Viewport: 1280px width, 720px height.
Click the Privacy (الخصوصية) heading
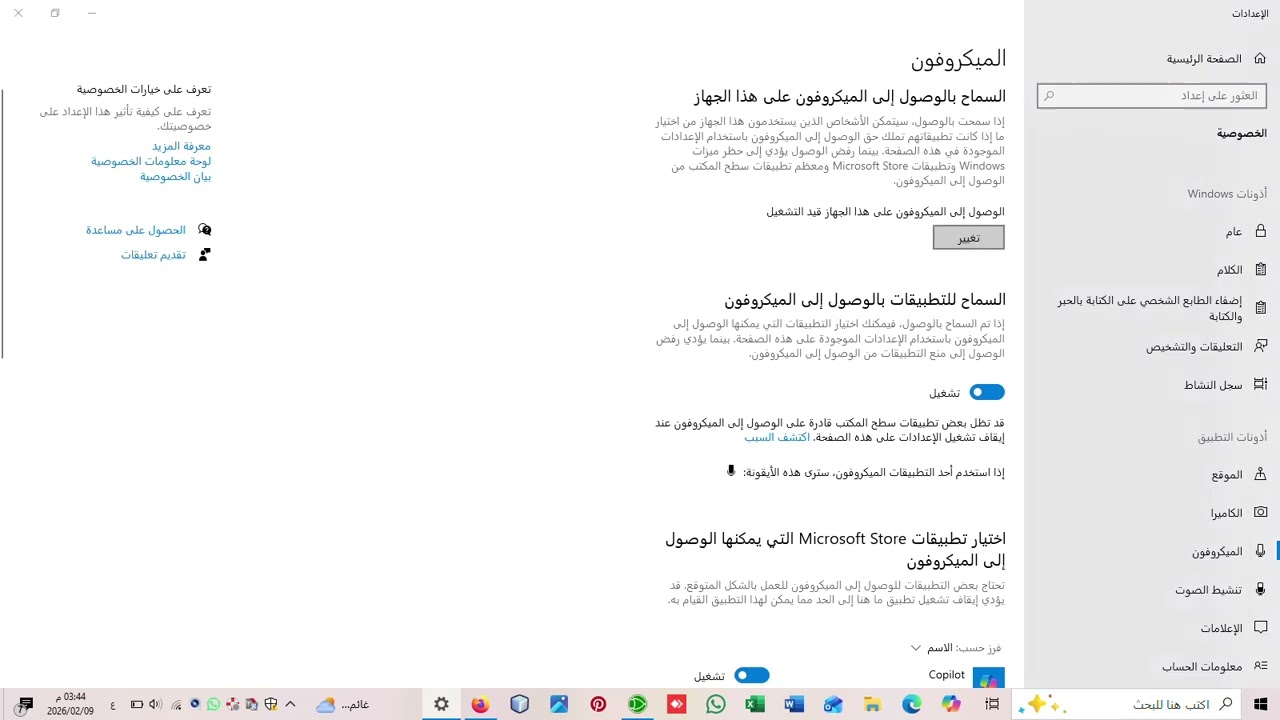click(1241, 133)
